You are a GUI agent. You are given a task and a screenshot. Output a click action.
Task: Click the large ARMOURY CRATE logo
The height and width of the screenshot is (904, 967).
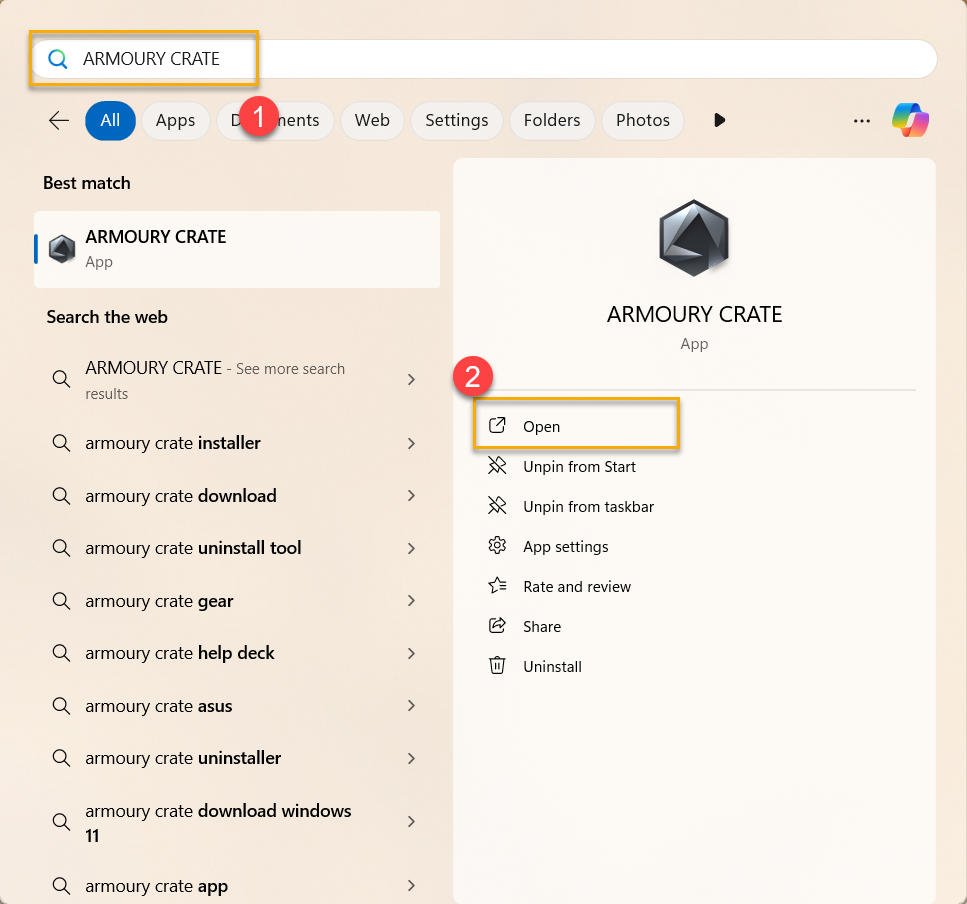pos(694,237)
